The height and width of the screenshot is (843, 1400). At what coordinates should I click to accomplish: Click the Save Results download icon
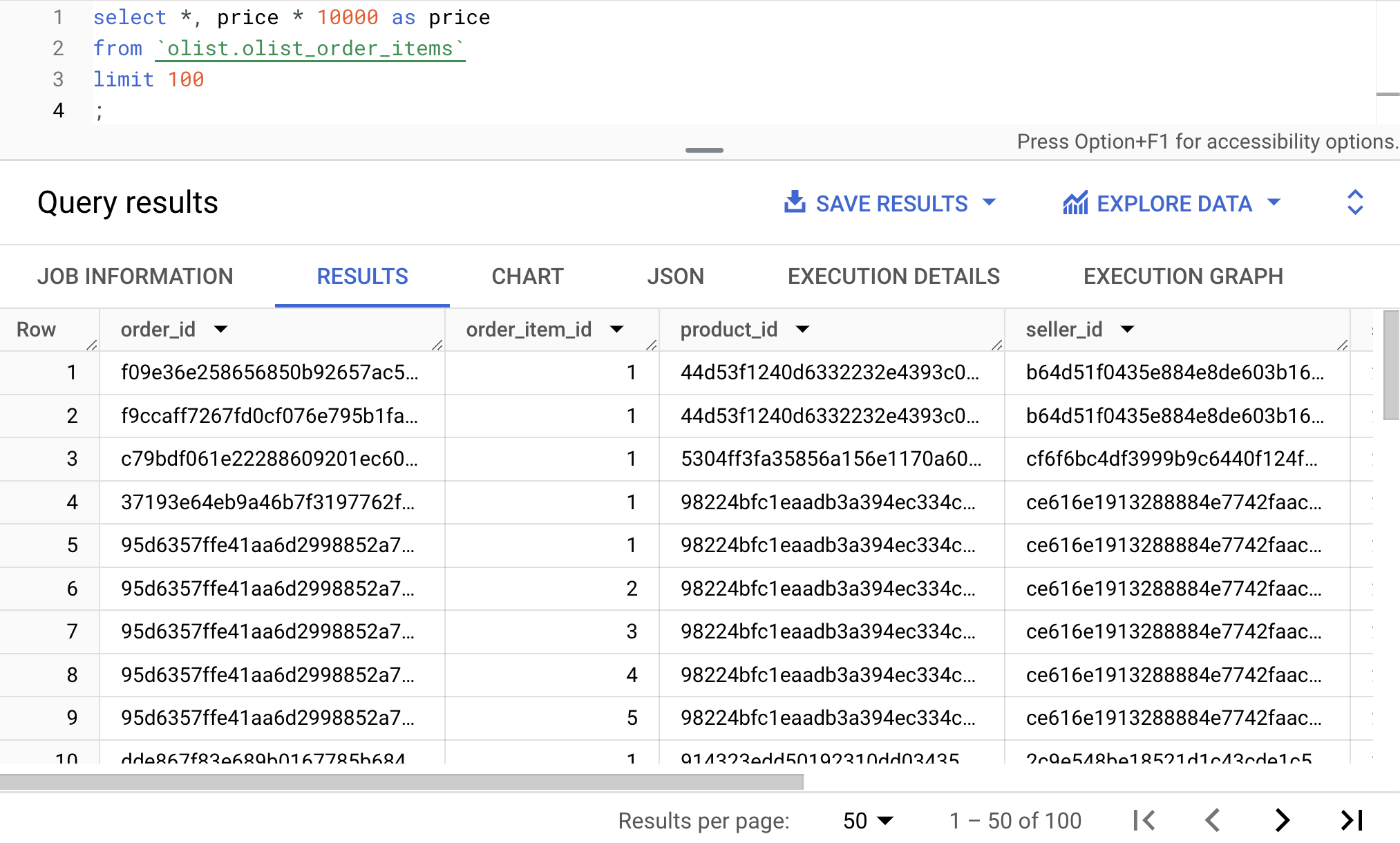(x=795, y=202)
